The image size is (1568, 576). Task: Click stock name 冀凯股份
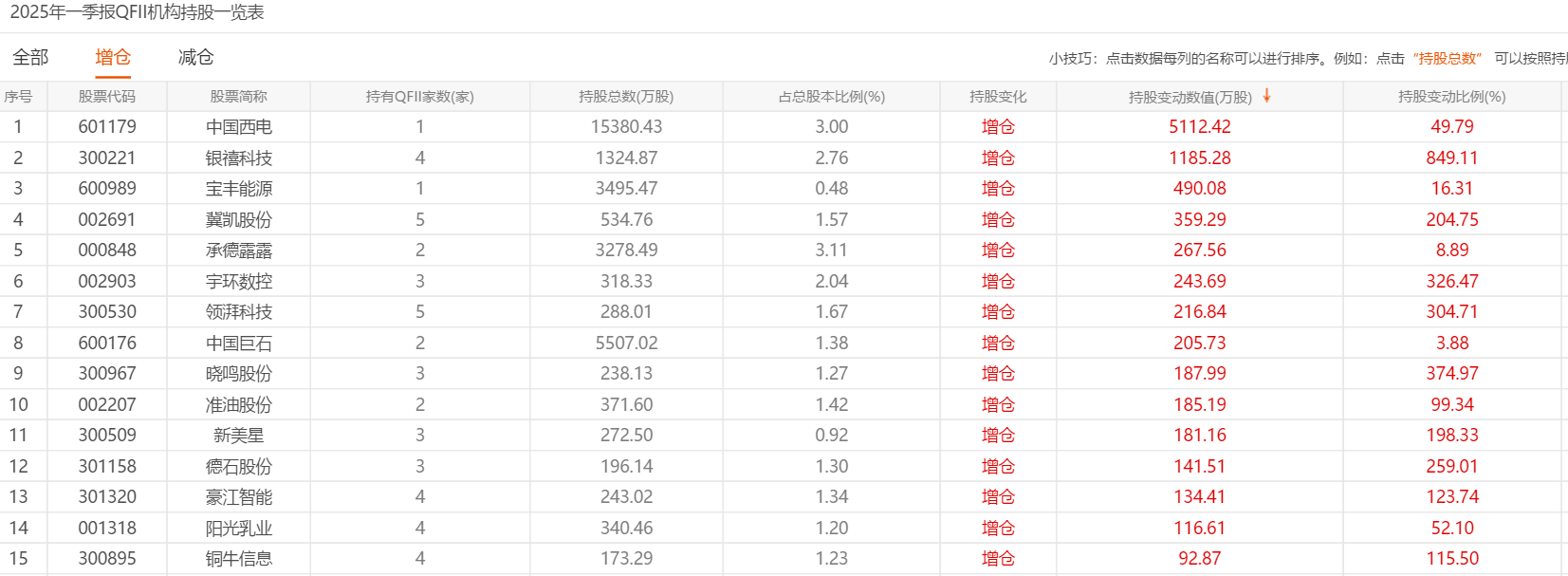pos(239,220)
